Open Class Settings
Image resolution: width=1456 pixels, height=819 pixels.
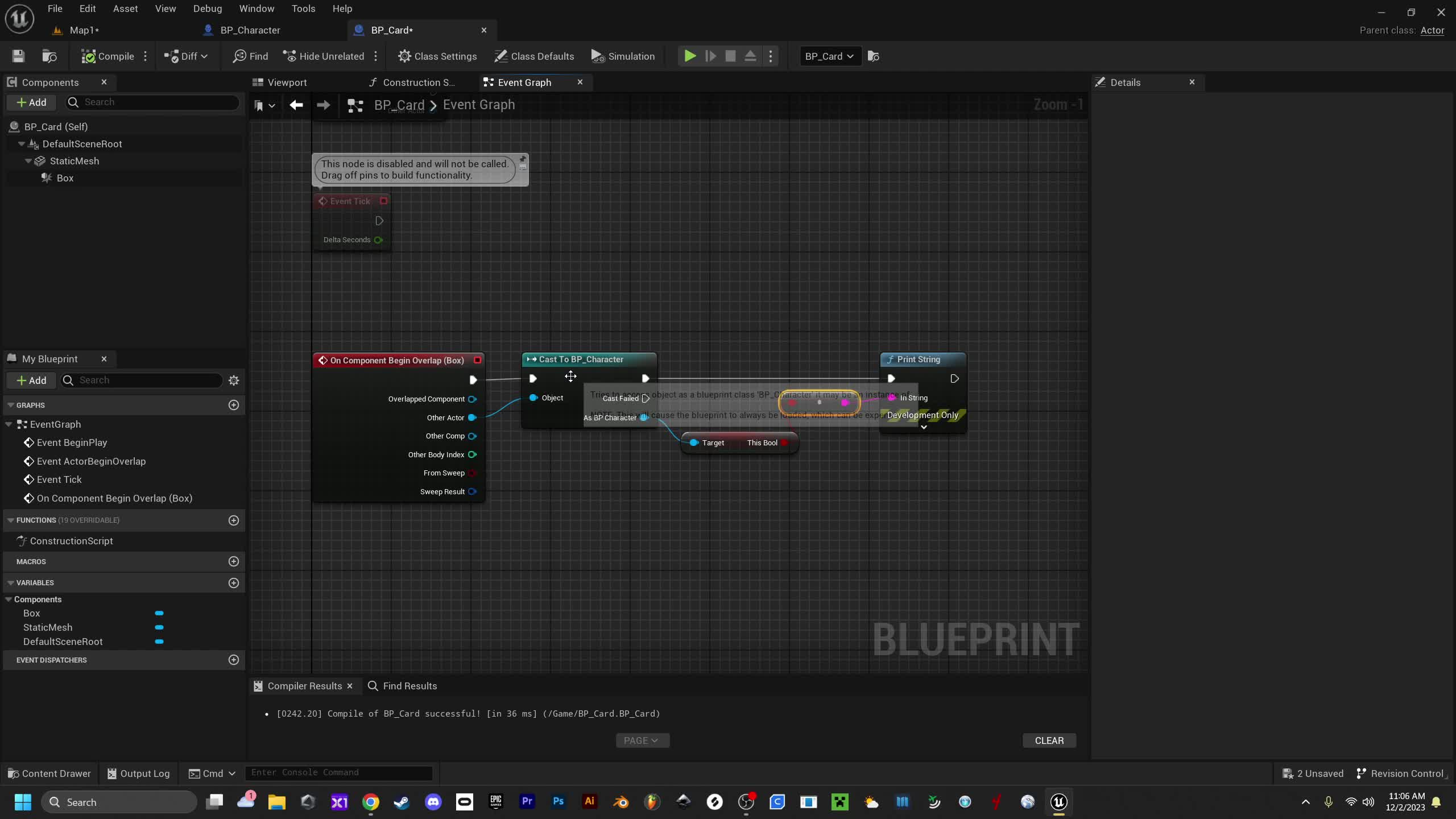click(x=437, y=56)
